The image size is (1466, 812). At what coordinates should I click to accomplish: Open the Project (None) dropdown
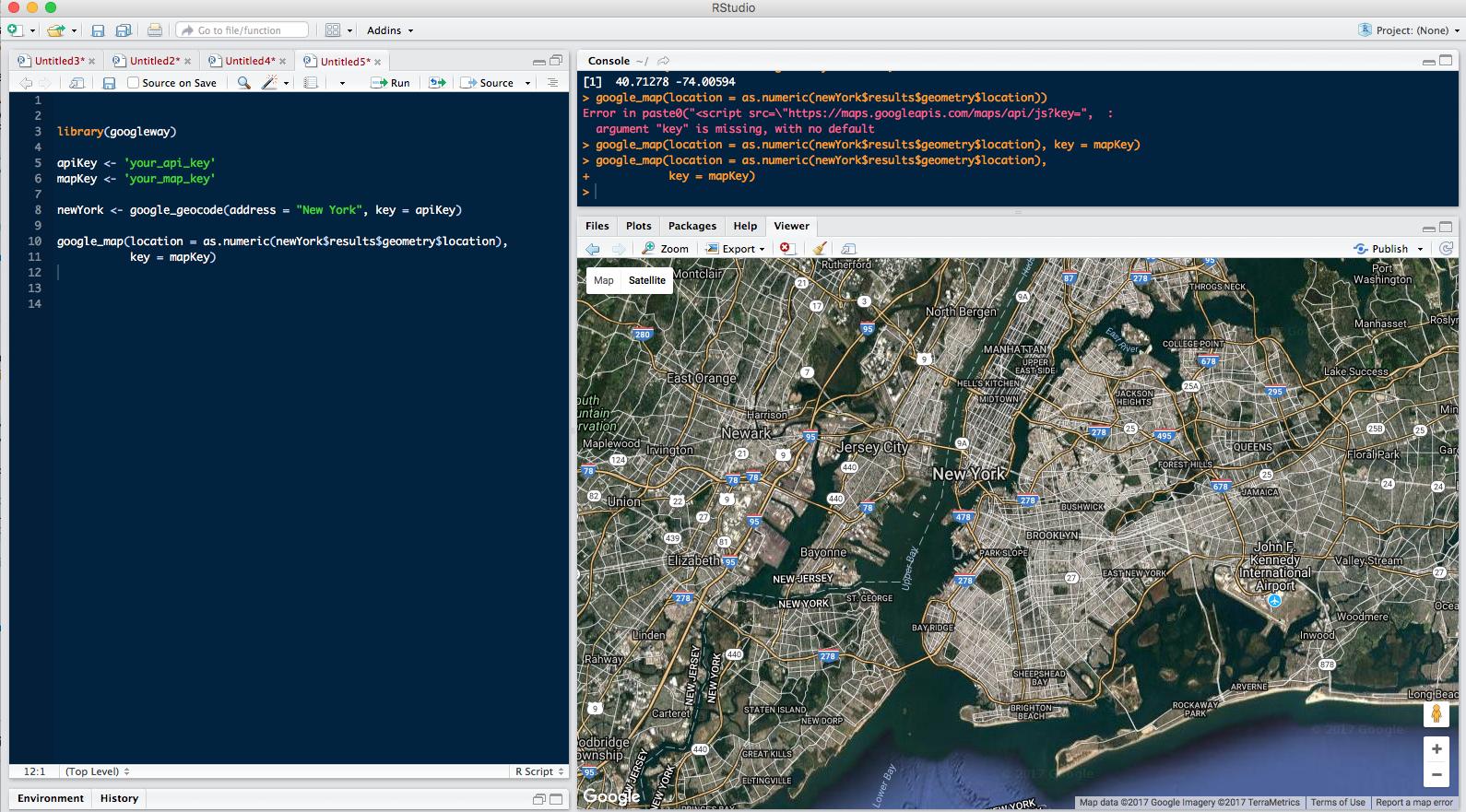(1411, 30)
